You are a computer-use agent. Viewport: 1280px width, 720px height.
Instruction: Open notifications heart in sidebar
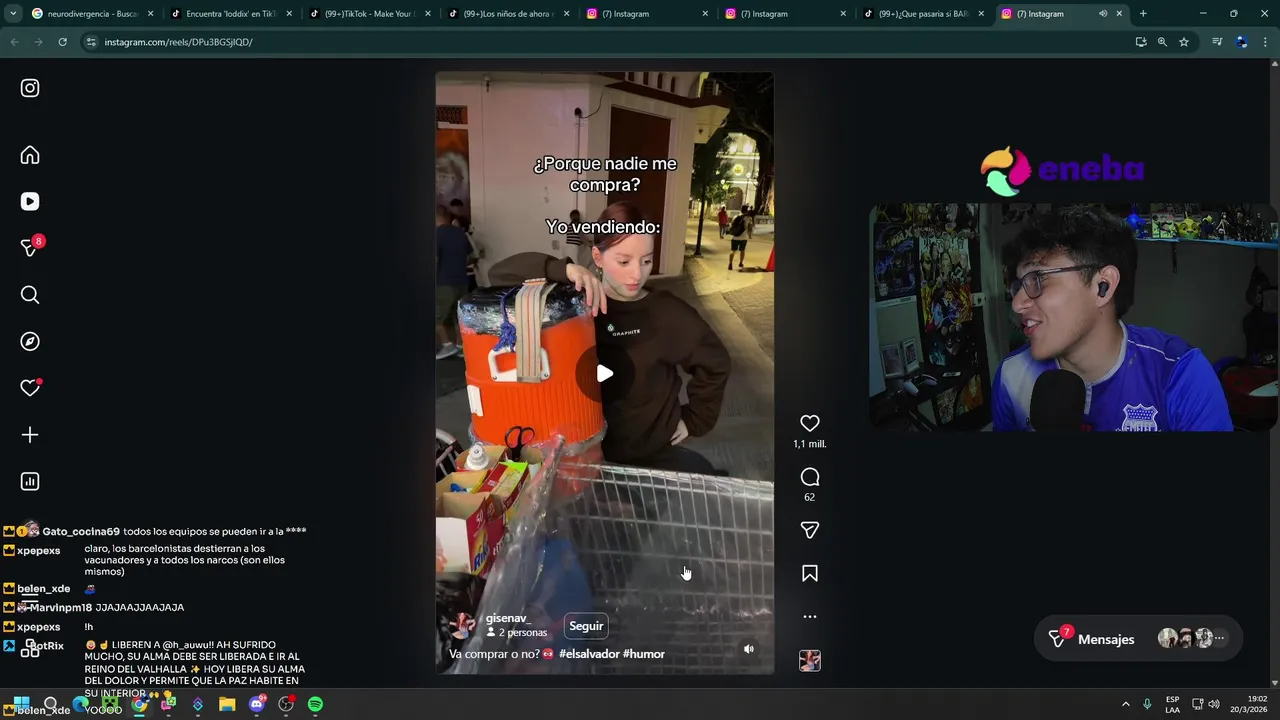point(30,388)
